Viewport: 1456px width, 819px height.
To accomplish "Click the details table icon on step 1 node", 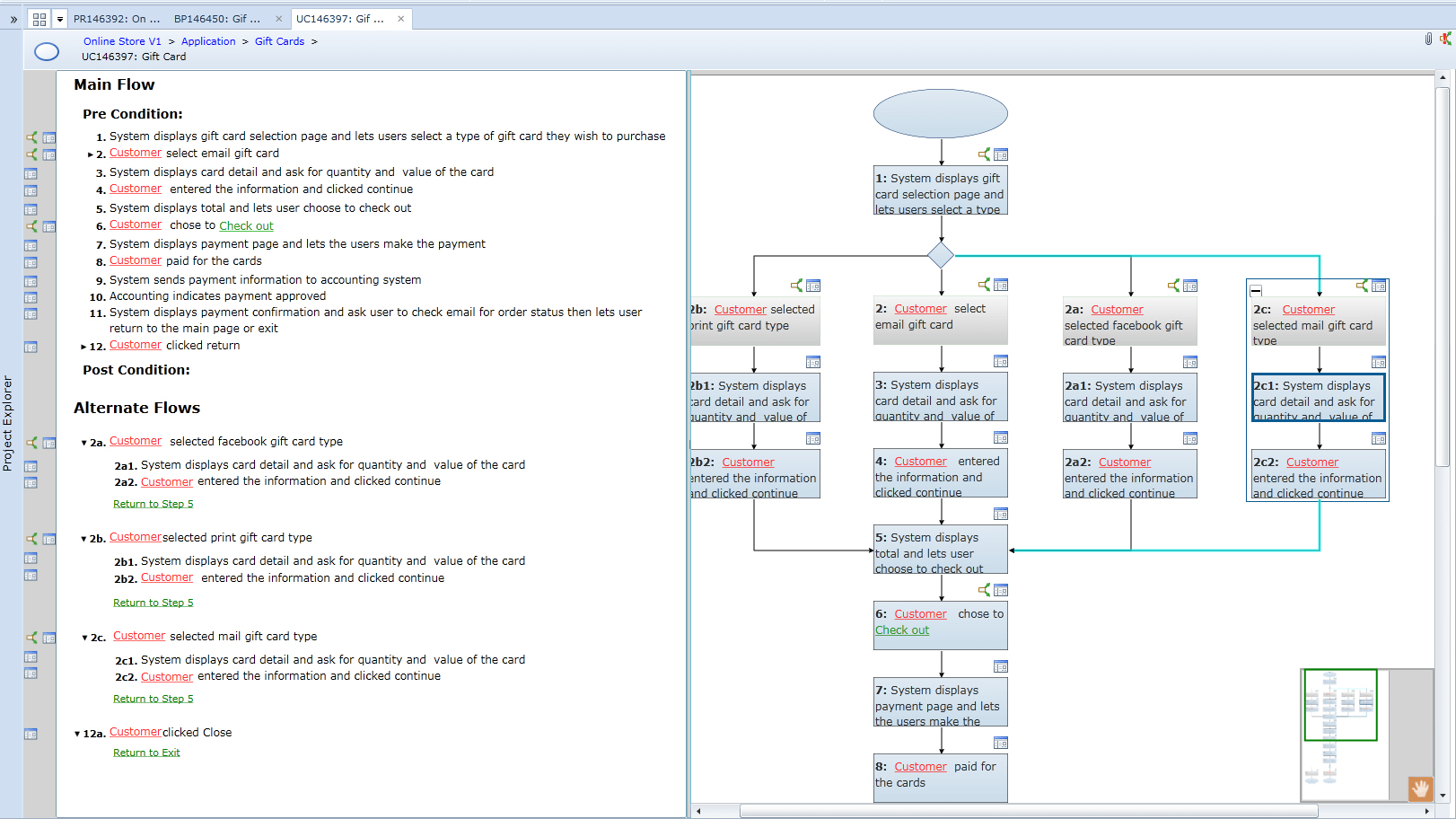I will coord(1001,154).
